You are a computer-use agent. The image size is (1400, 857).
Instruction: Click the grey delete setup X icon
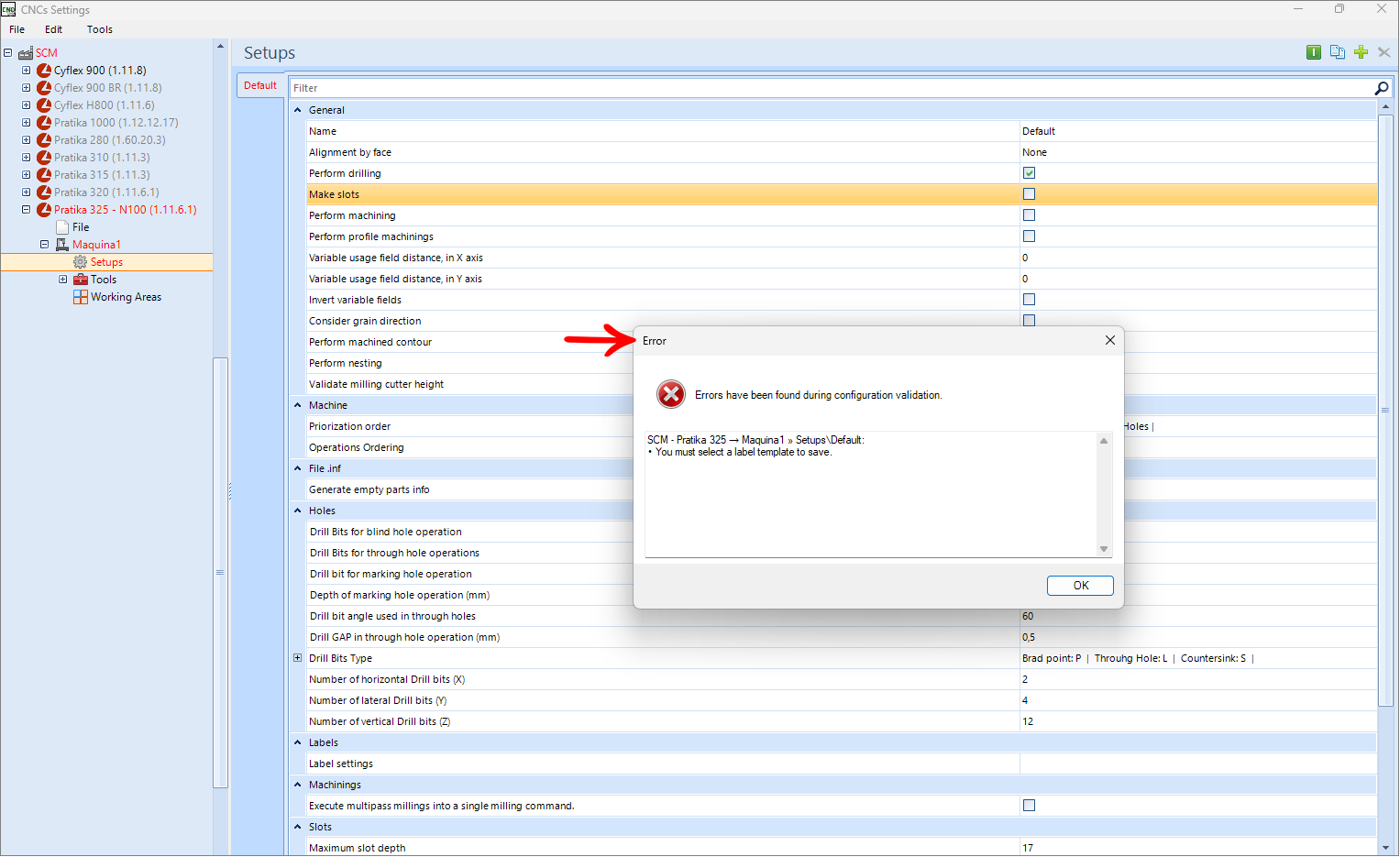1384,52
